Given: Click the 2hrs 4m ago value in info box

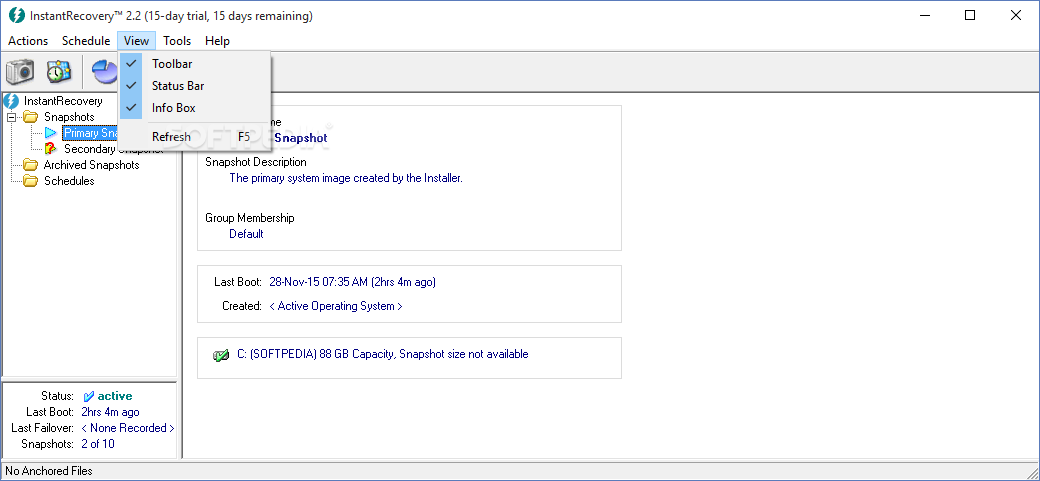Looking at the screenshot, I should [x=110, y=412].
